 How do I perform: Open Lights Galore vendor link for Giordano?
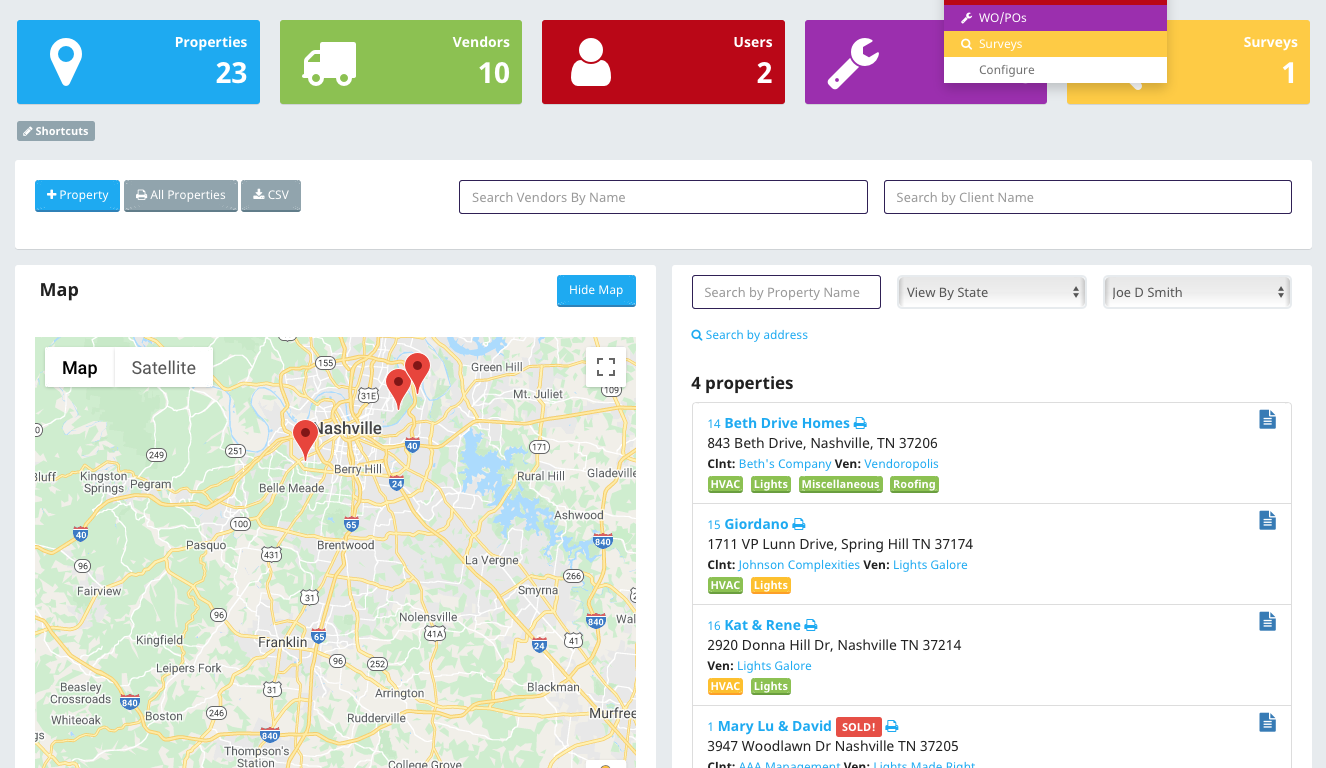[x=930, y=565]
